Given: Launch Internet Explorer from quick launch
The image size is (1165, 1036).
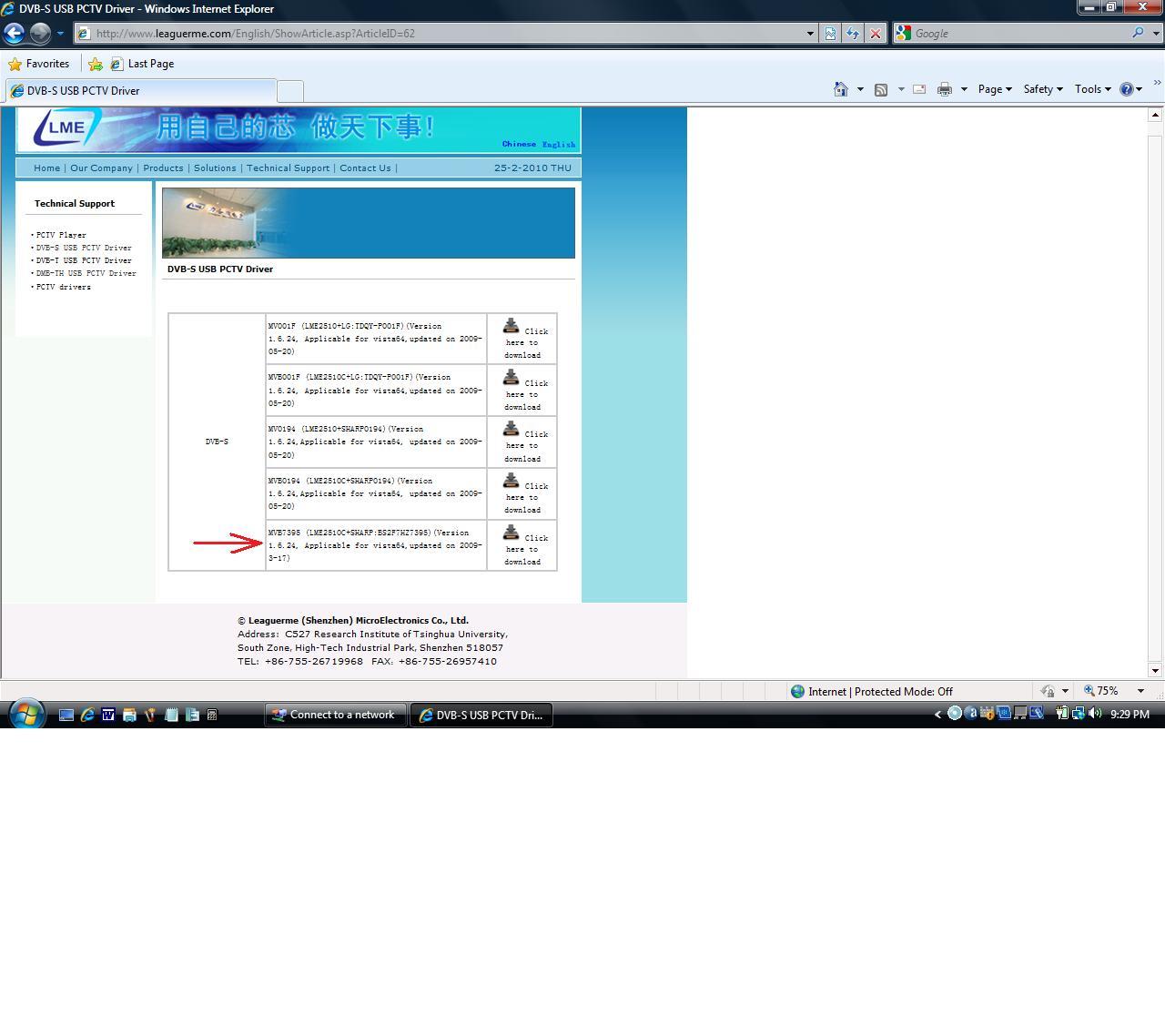Looking at the screenshot, I should coord(87,716).
